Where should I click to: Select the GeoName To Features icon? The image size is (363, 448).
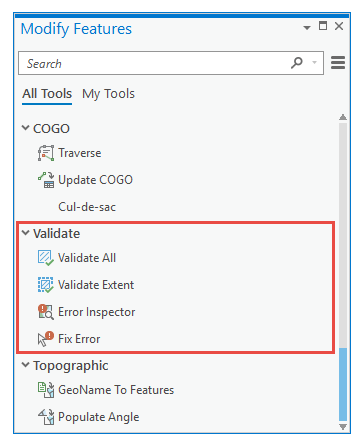coord(46,390)
